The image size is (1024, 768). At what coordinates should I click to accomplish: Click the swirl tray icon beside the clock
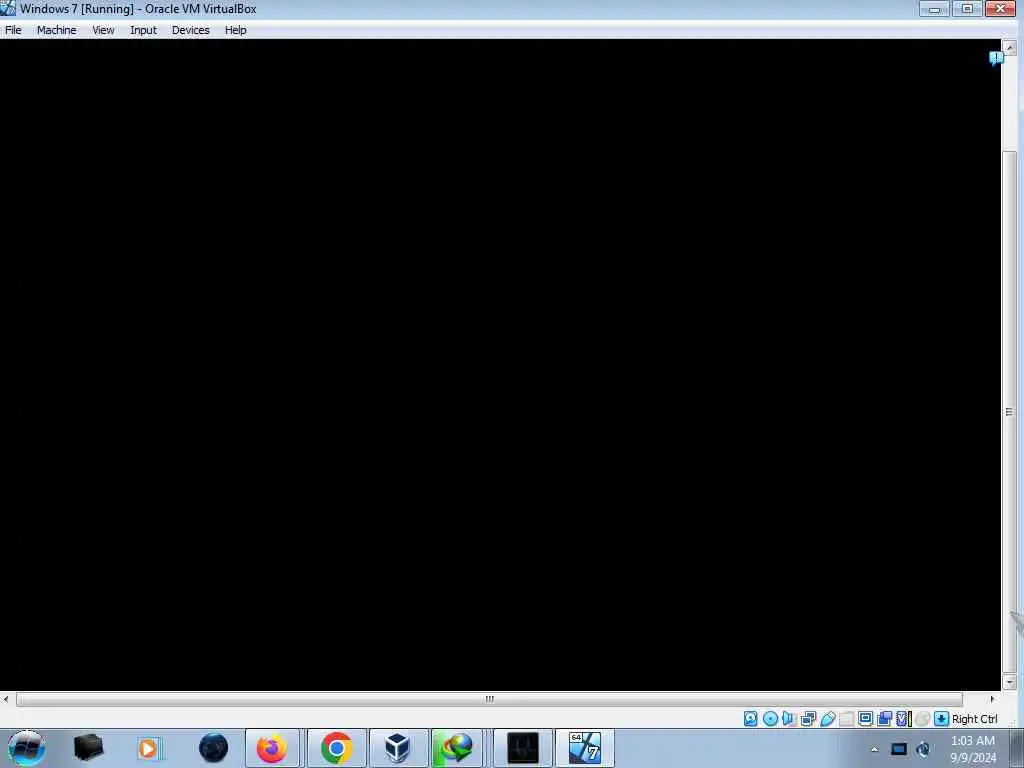[x=923, y=749]
